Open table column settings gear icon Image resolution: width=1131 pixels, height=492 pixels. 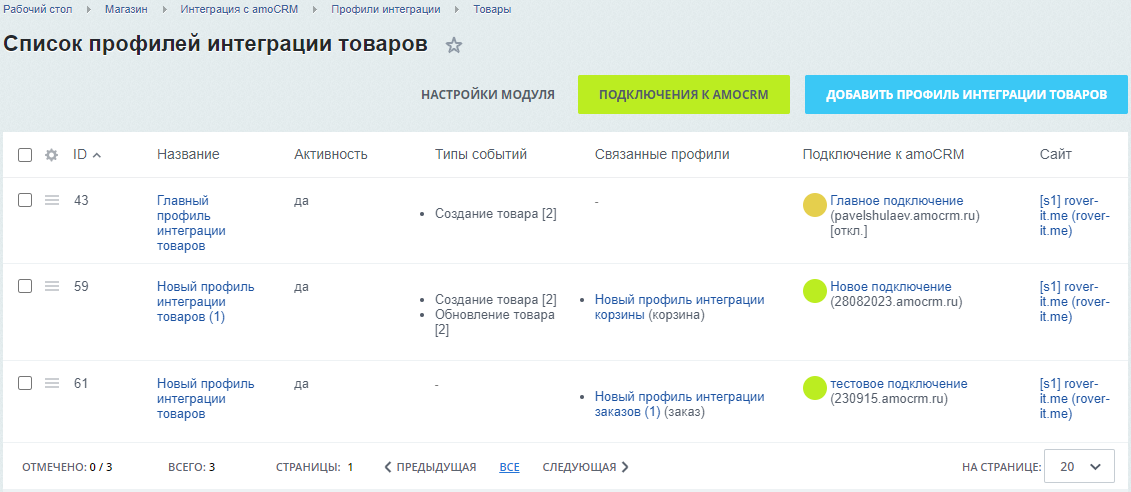click(x=52, y=155)
